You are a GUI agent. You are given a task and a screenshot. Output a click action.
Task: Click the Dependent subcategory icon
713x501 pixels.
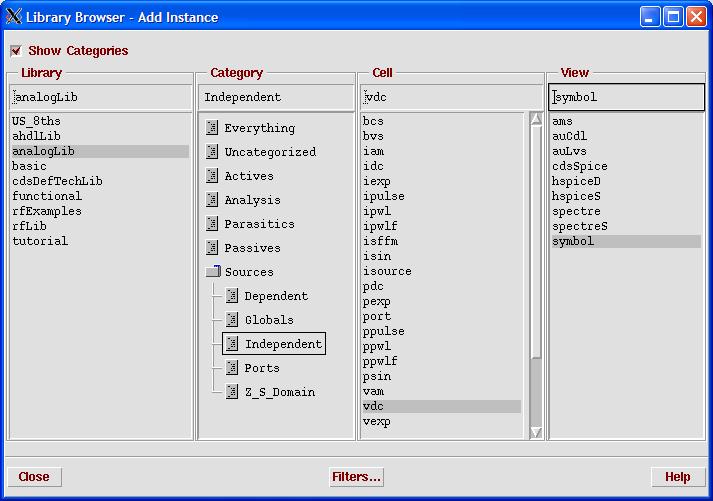[x=232, y=296]
